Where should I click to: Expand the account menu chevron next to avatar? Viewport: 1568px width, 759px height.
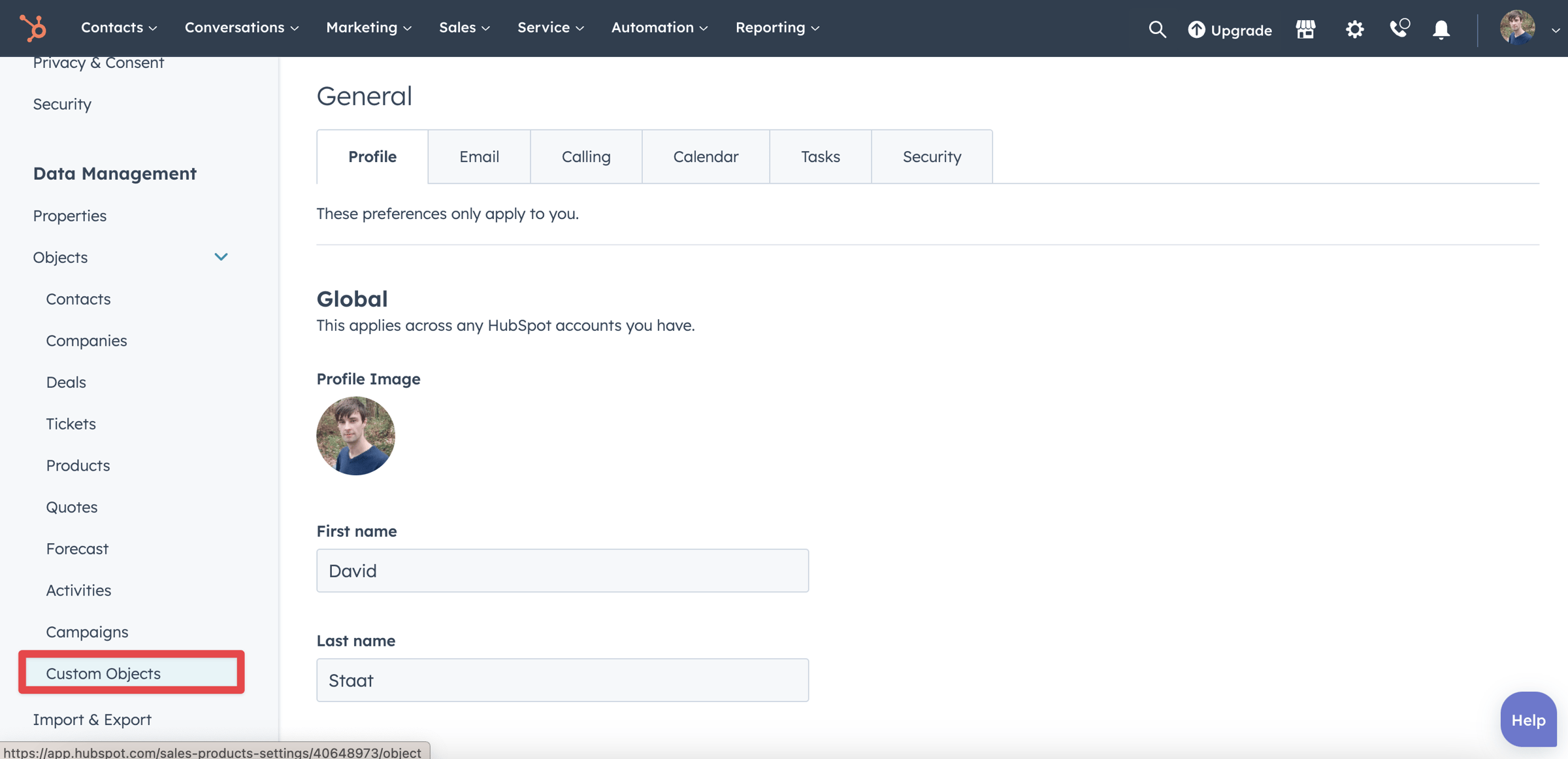pyautogui.click(x=1556, y=30)
